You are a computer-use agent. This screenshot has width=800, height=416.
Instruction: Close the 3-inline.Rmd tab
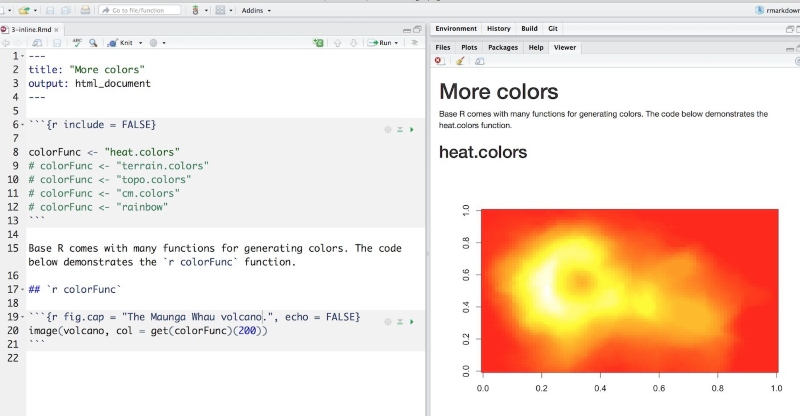[x=57, y=30]
